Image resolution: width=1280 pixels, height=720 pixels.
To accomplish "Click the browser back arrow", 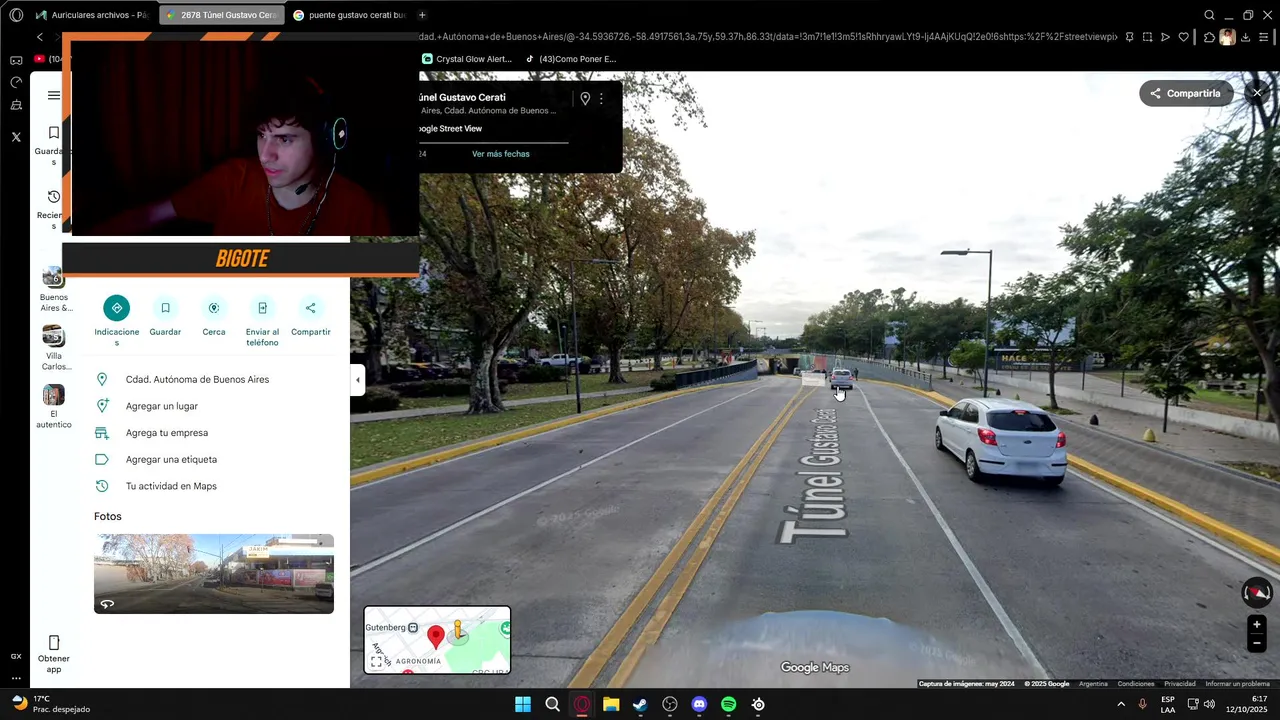I will pyautogui.click(x=40, y=37).
